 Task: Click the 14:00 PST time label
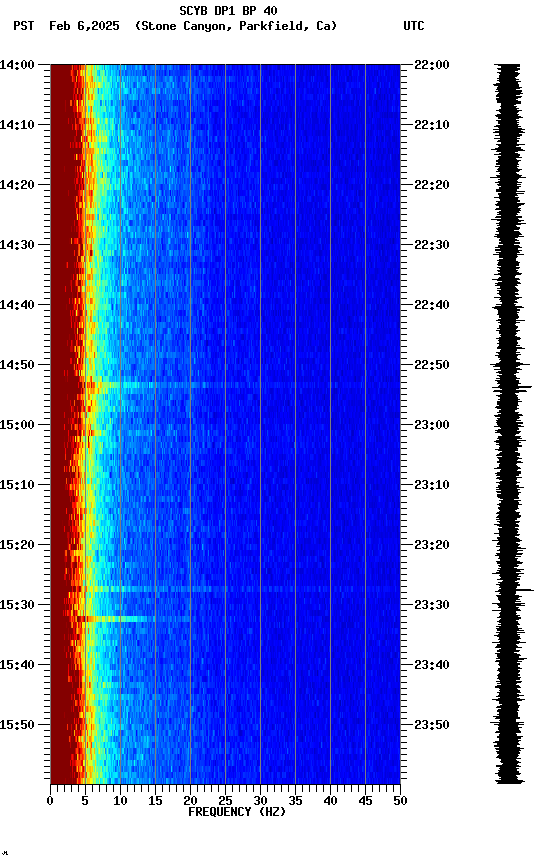[17, 65]
